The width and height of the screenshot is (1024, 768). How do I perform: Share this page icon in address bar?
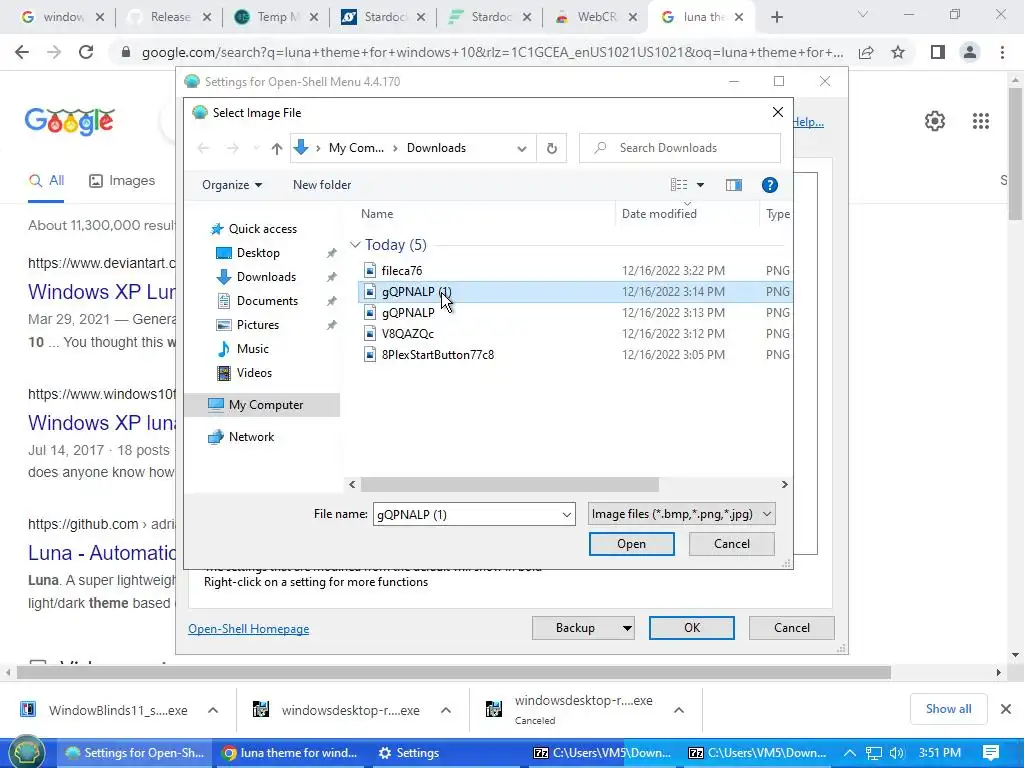click(866, 52)
